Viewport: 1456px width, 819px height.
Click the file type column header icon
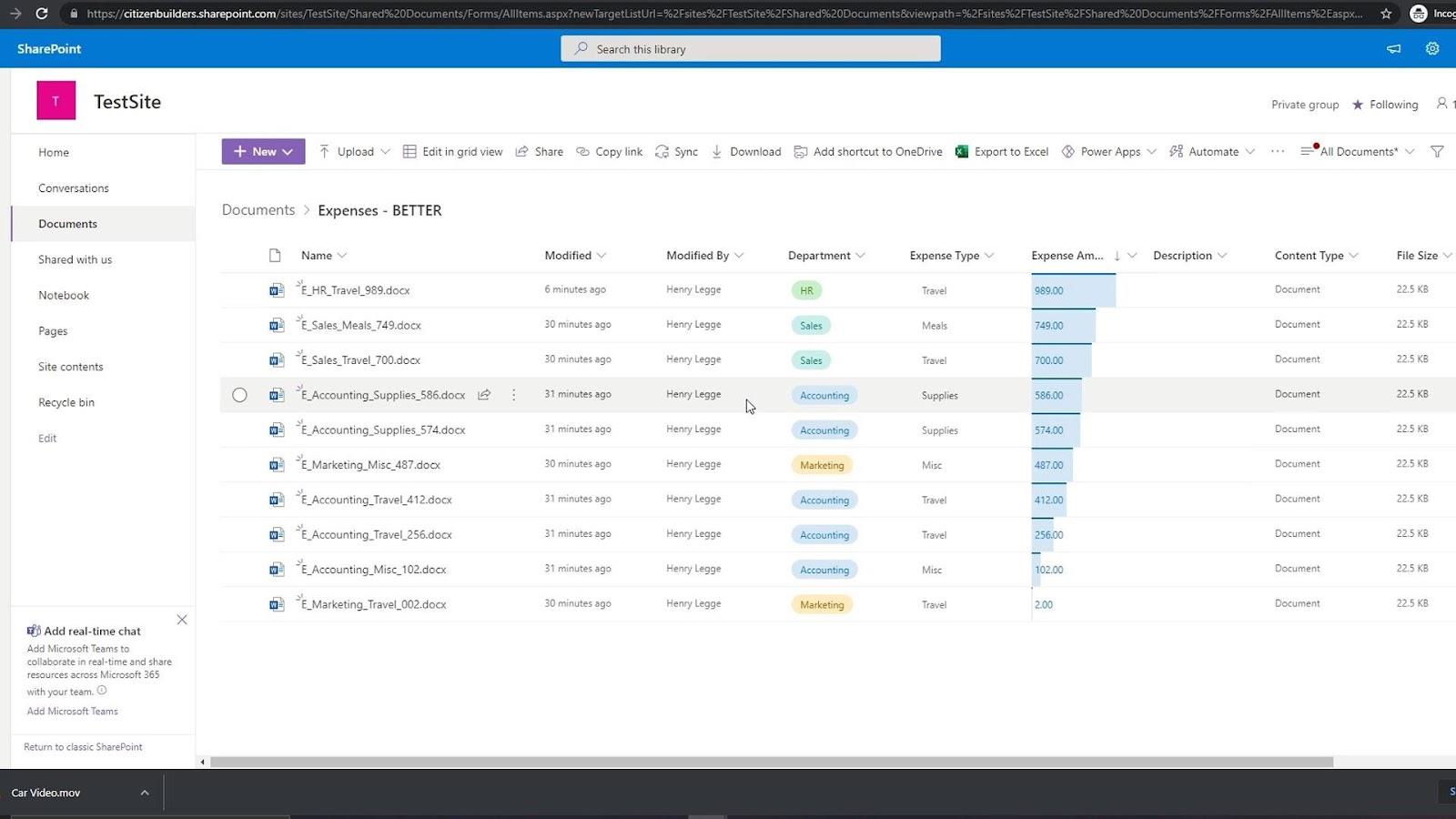click(275, 256)
